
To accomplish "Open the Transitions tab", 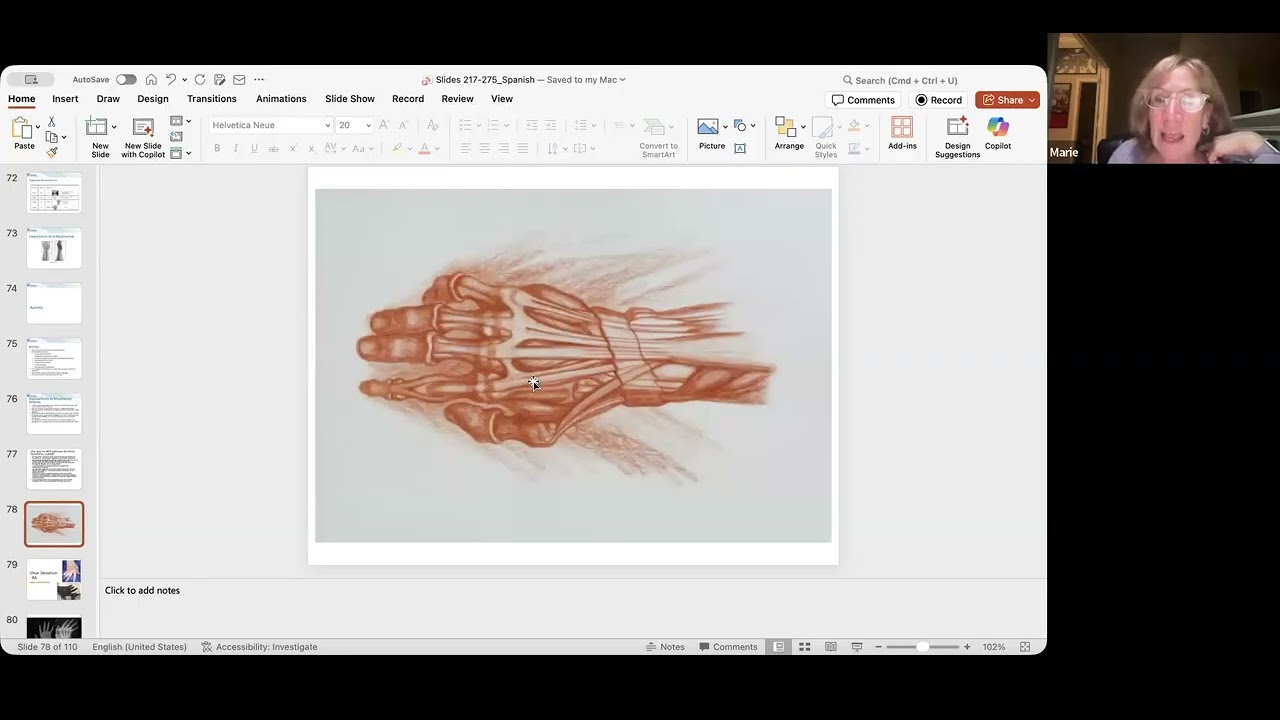I will pyautogui.click(x=212, y=99).
